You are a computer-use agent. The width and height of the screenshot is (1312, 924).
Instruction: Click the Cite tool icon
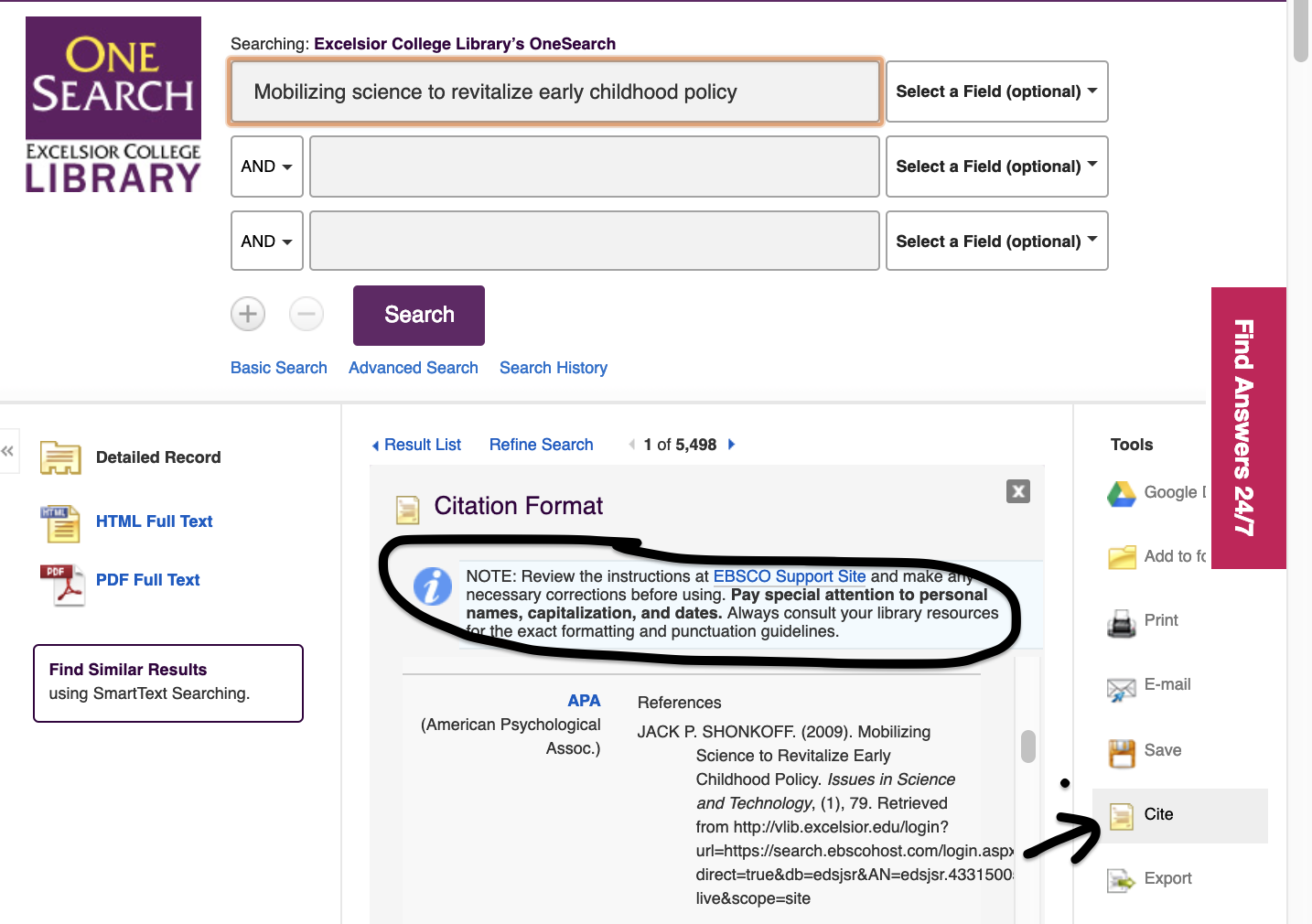click(x=1122, y=816)
